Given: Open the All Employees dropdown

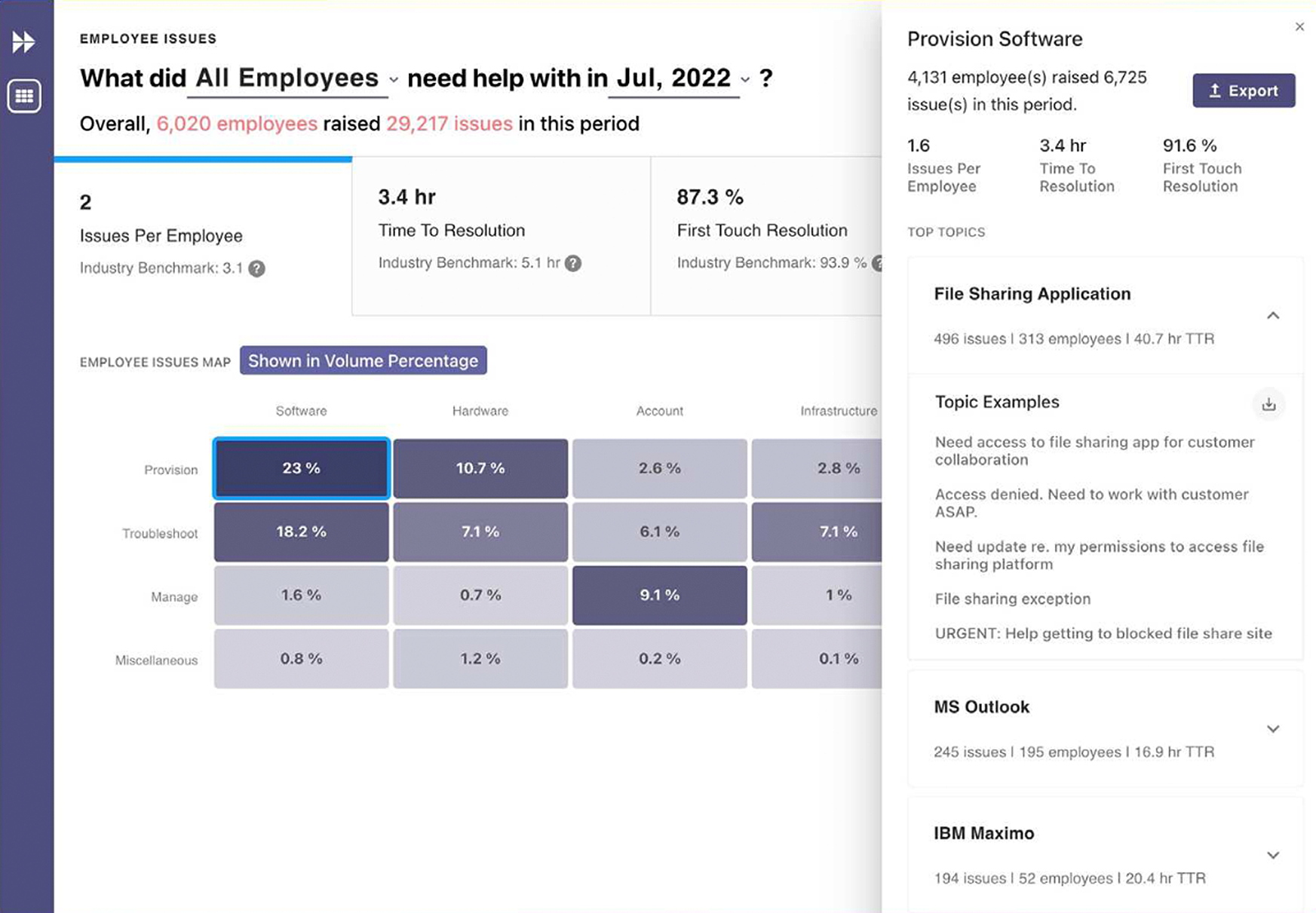Looking at the screenshot, I should (393, 78).
